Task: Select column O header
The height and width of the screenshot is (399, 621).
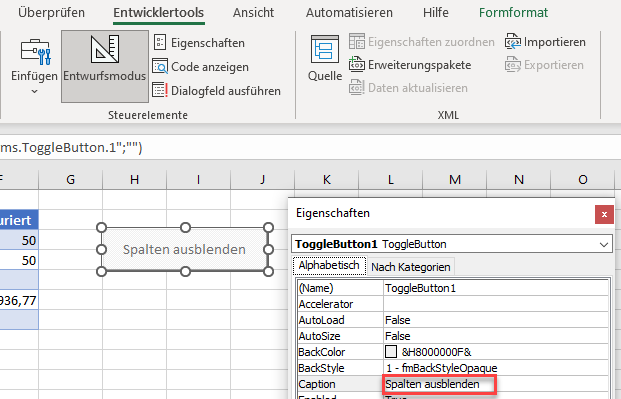Action: pos(583,179)
